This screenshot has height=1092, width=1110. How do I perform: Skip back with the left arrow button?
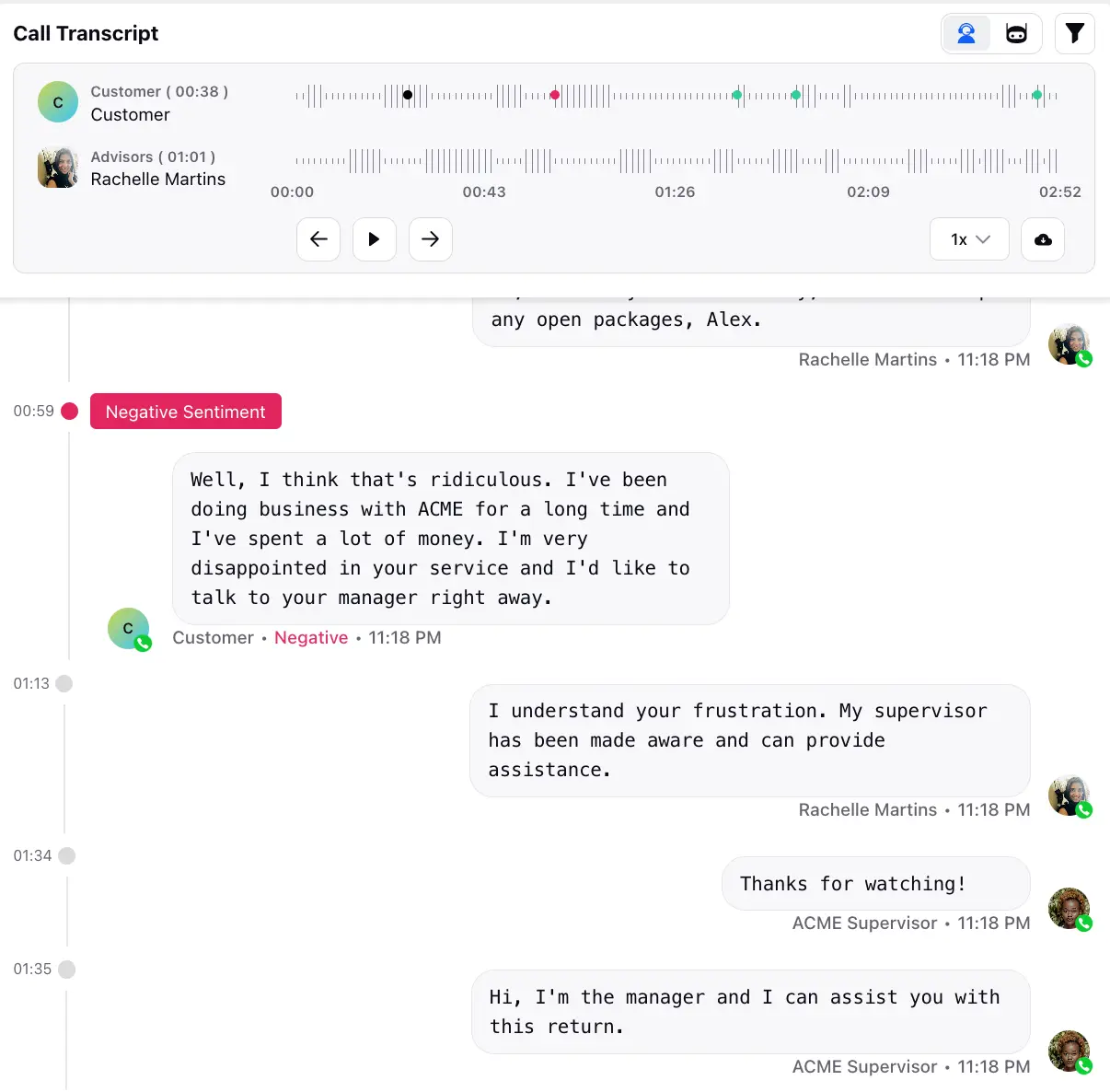pos(318,239)
